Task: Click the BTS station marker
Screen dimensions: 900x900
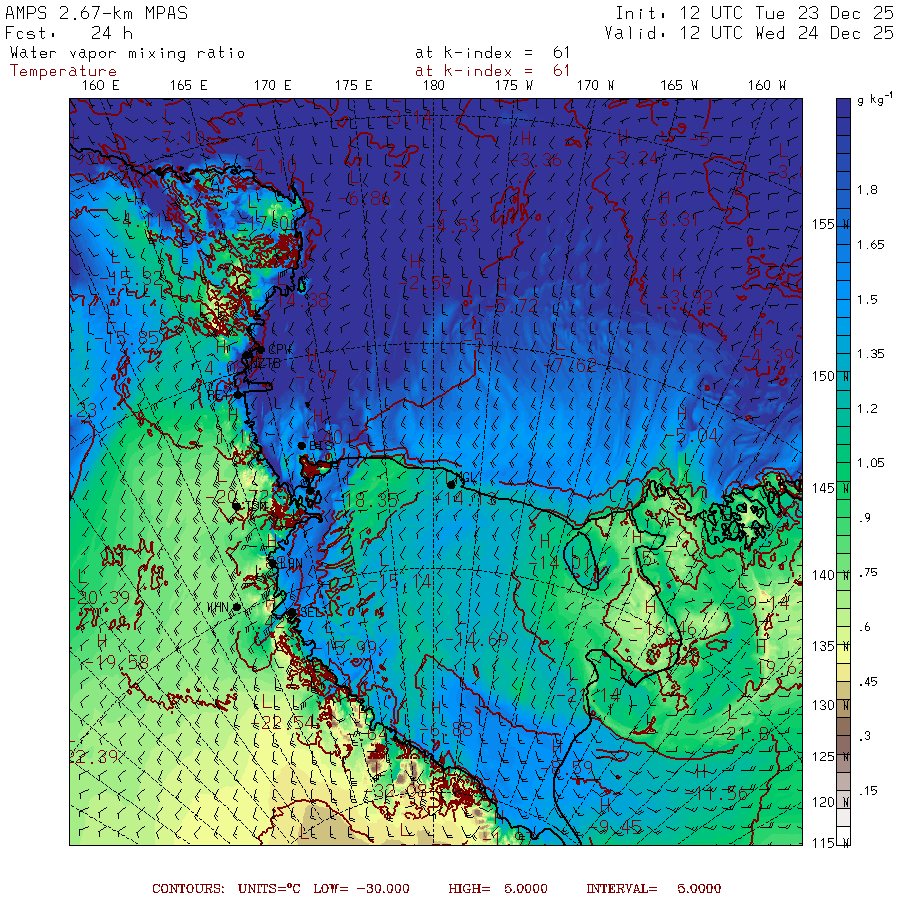Action: [302, 445]
